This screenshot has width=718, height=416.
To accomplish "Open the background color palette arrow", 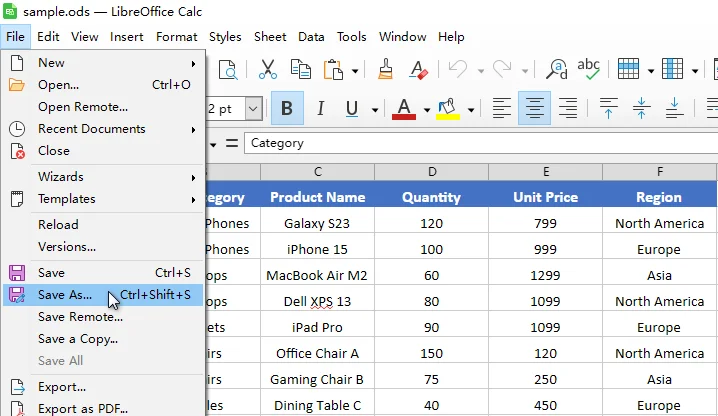I will coord(471,110).
